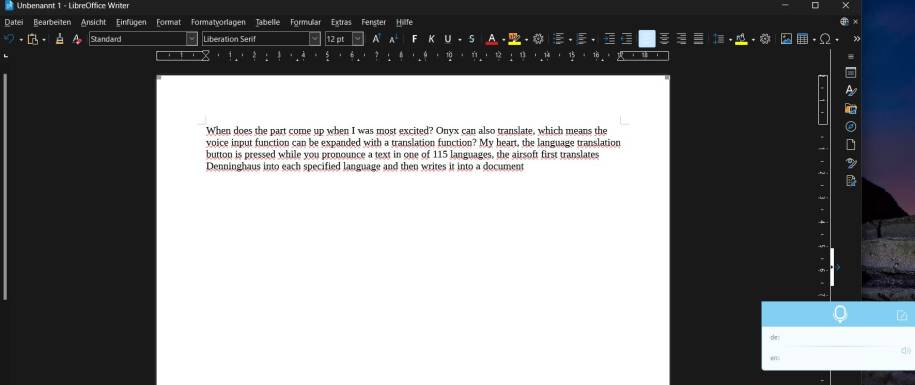Click the speaker icon in the translation widget
The height and width of the screenshot is (385, 915).
point(906,350)
